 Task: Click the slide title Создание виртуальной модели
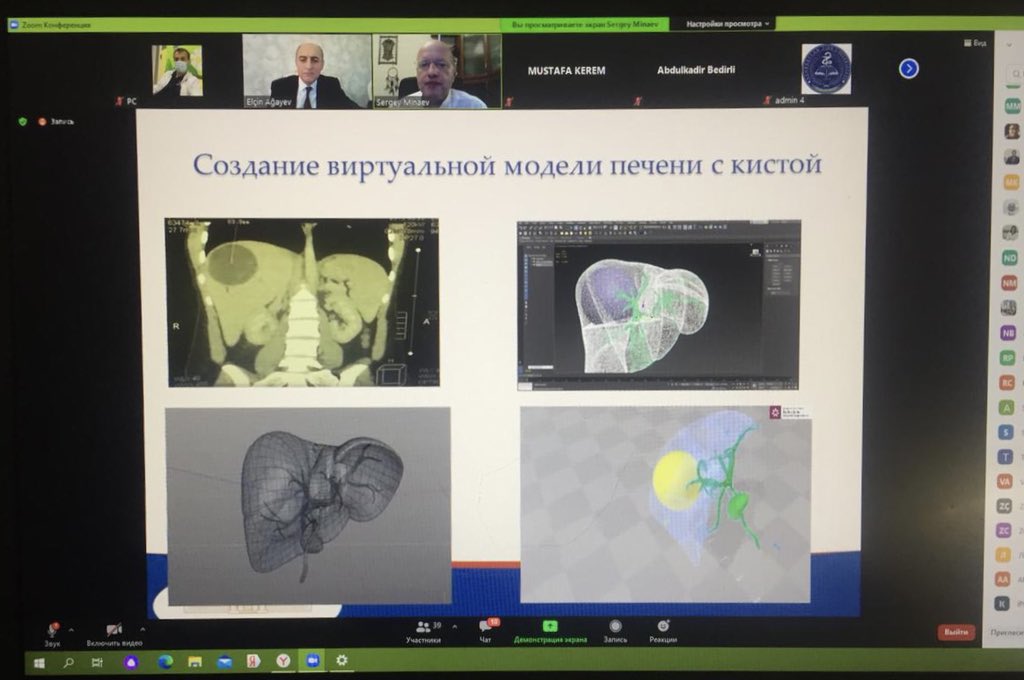506,165
